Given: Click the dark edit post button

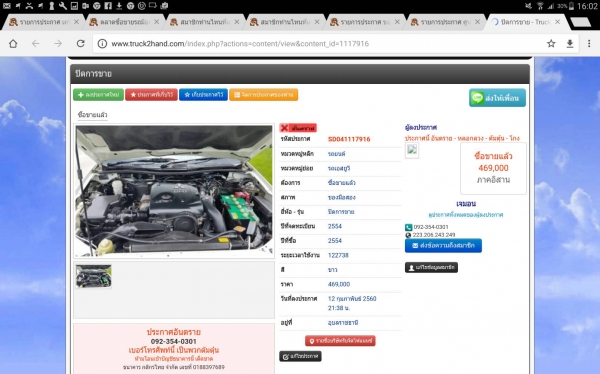Looking at the screenshot, I should [x=300, y=356].
